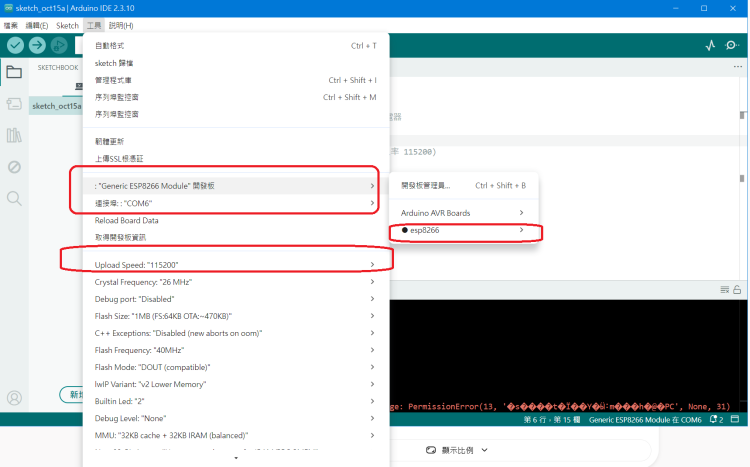Toggle the output panel lock icon
Viewport: 750px width, 467px height.
(x=737, y=289)
